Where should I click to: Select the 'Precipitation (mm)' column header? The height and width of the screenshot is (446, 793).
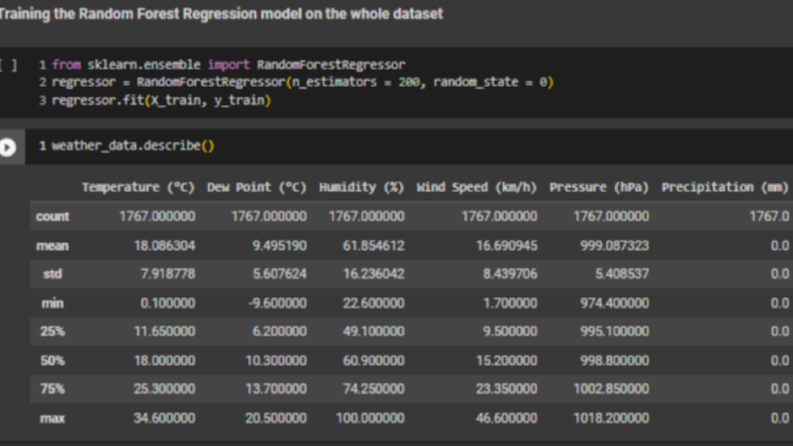(725, 187)
